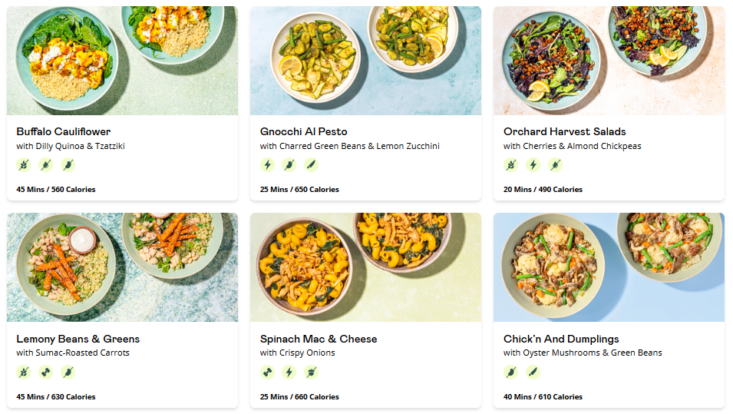733x414 pixels.
Task: Select the Spinach Mac & Cheese title
Action: (318, 339)
